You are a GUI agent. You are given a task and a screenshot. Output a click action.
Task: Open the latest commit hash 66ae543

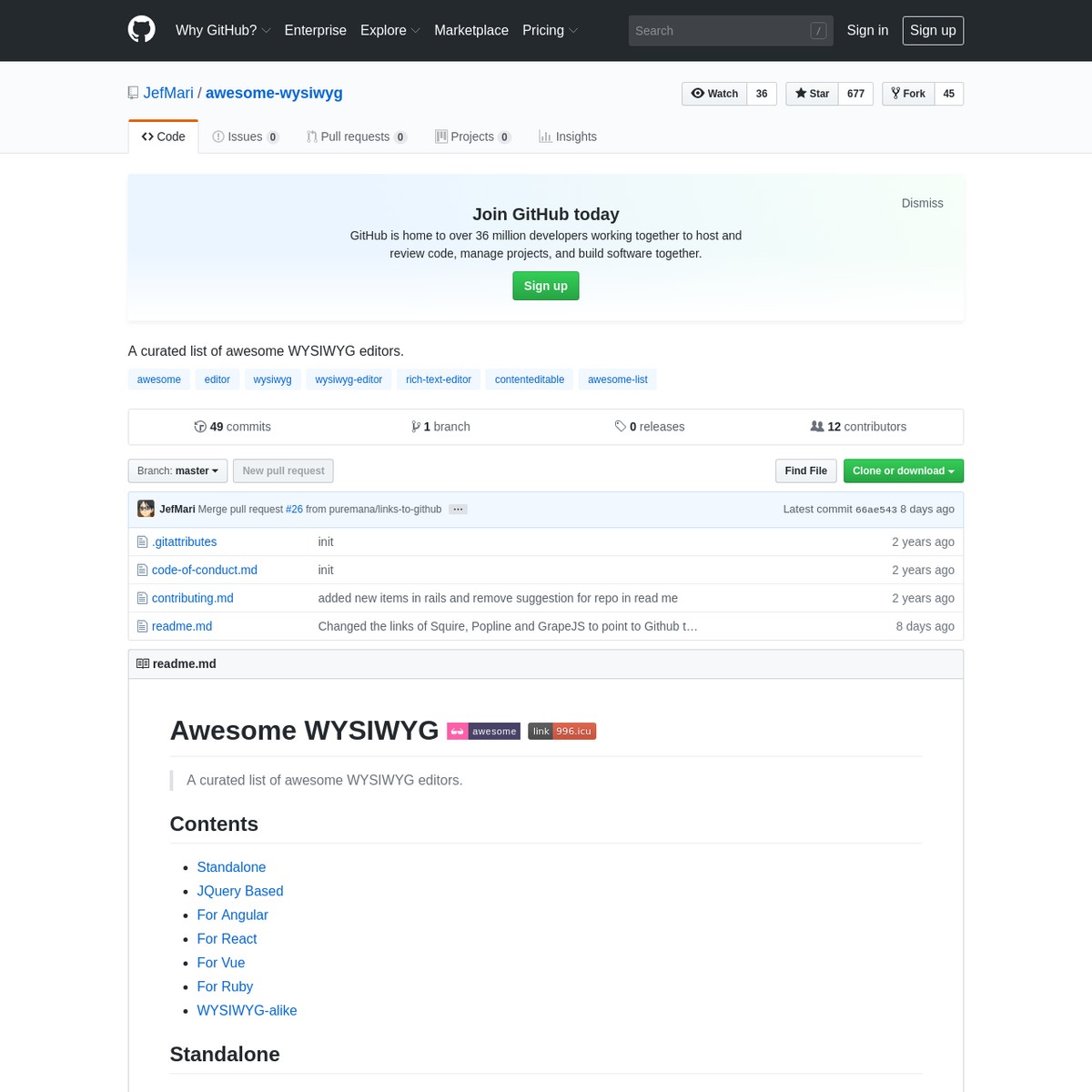875,510
